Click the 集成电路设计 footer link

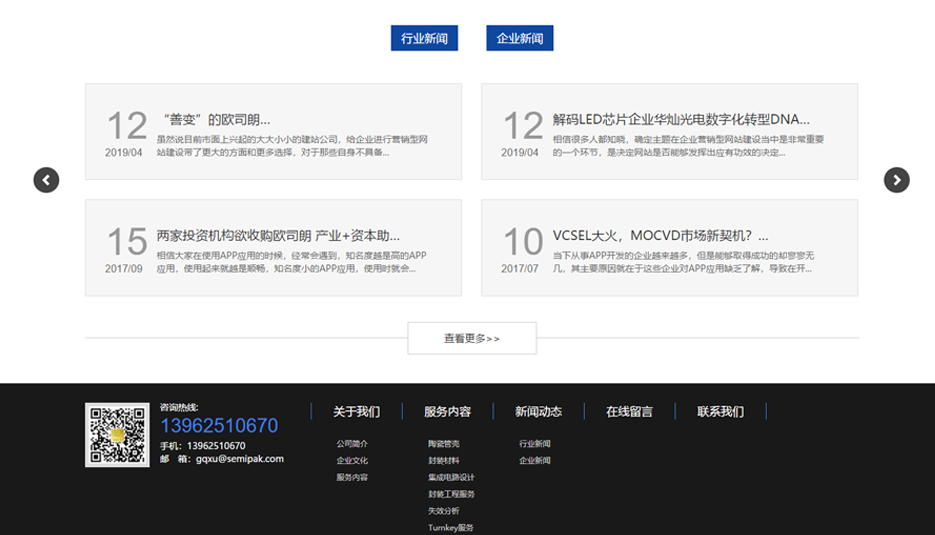451,478
